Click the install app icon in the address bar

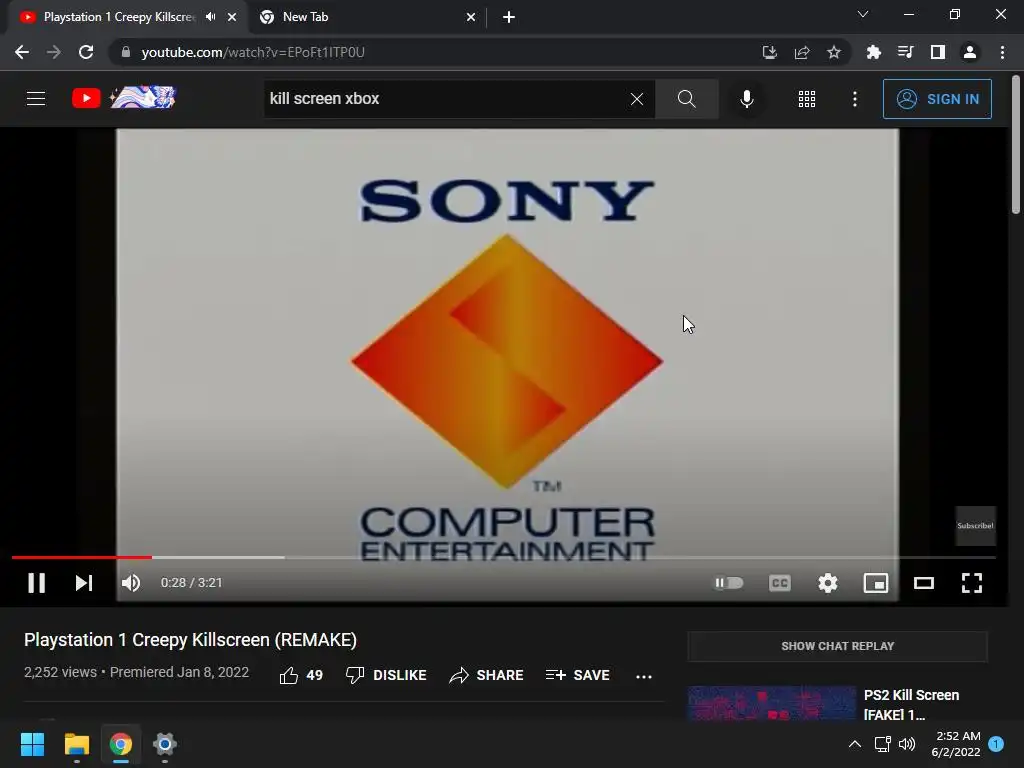(x=770, y=52)
